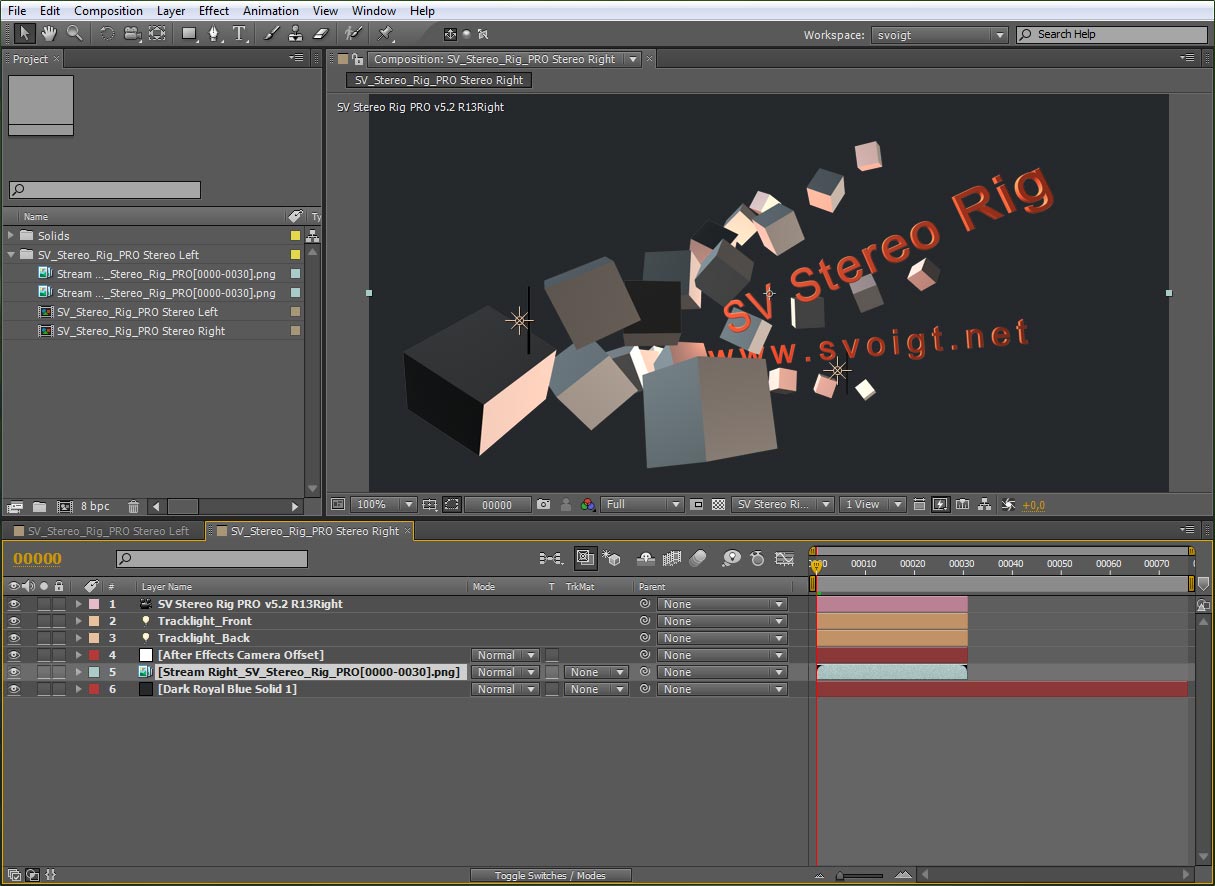Click Toggle Switches / Modes button
1215x886 pixels.
550,876
